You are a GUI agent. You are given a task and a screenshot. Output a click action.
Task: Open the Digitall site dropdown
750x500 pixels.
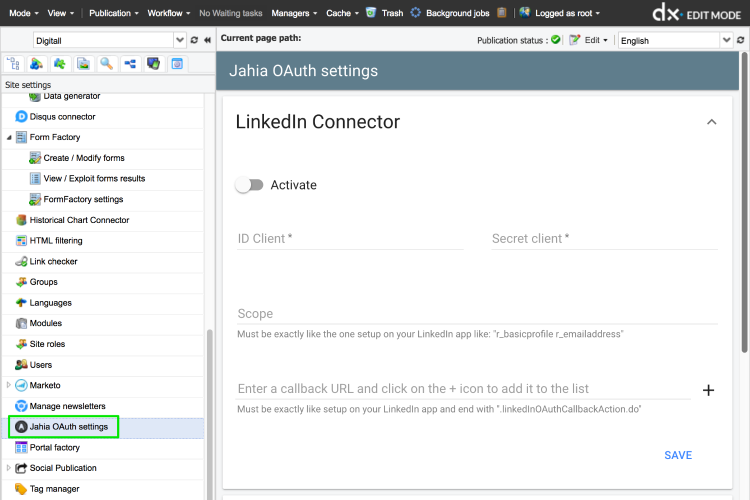[x=180, y=40]
